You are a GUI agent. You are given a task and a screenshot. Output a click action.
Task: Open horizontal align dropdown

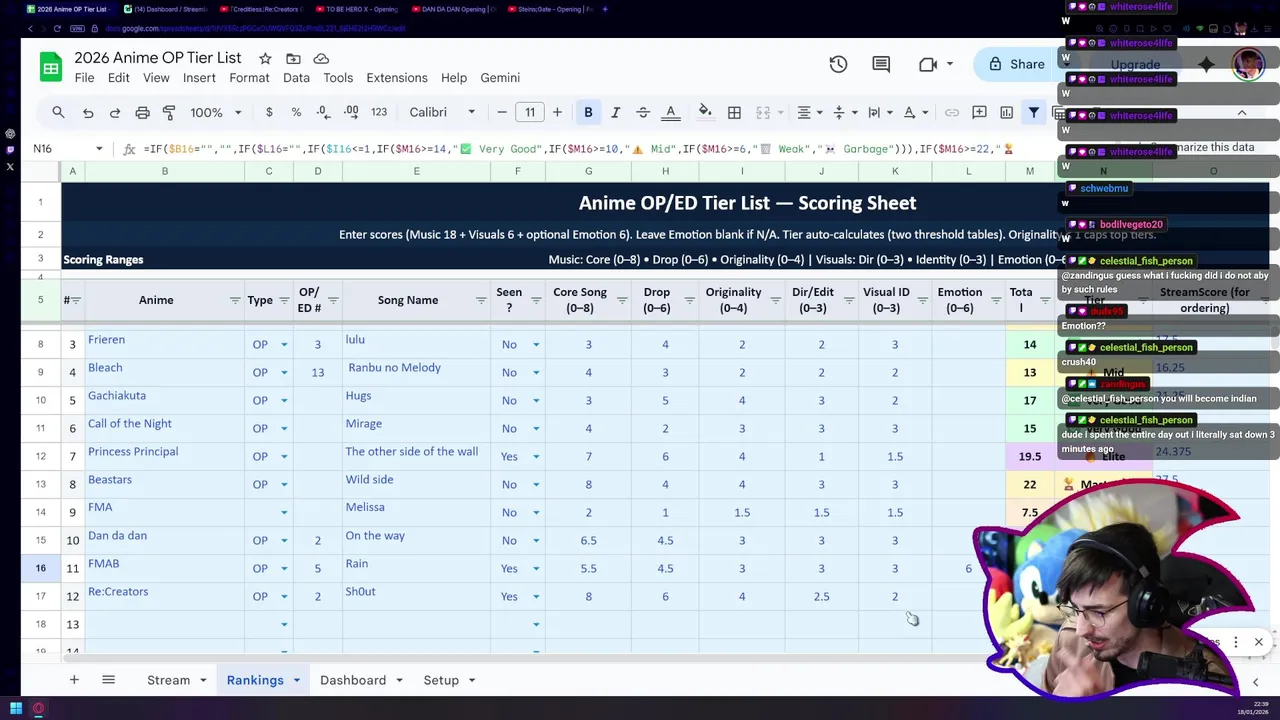pyautogui.click(x=810, y=112)
